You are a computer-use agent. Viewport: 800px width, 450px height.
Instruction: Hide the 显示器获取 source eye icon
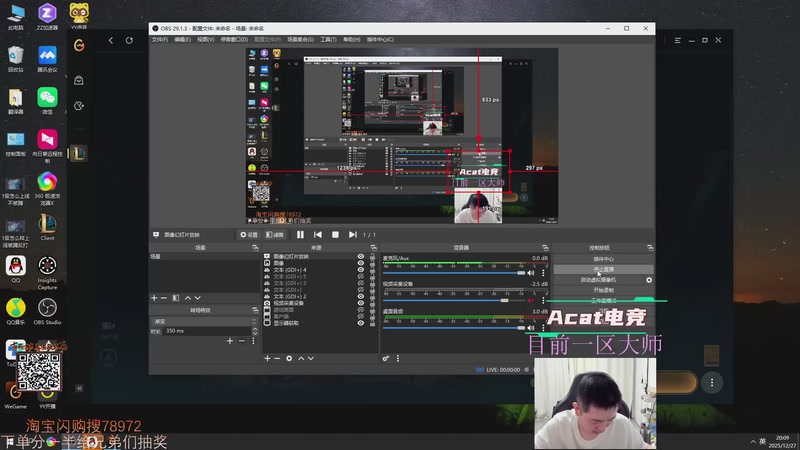click(361, 323)
